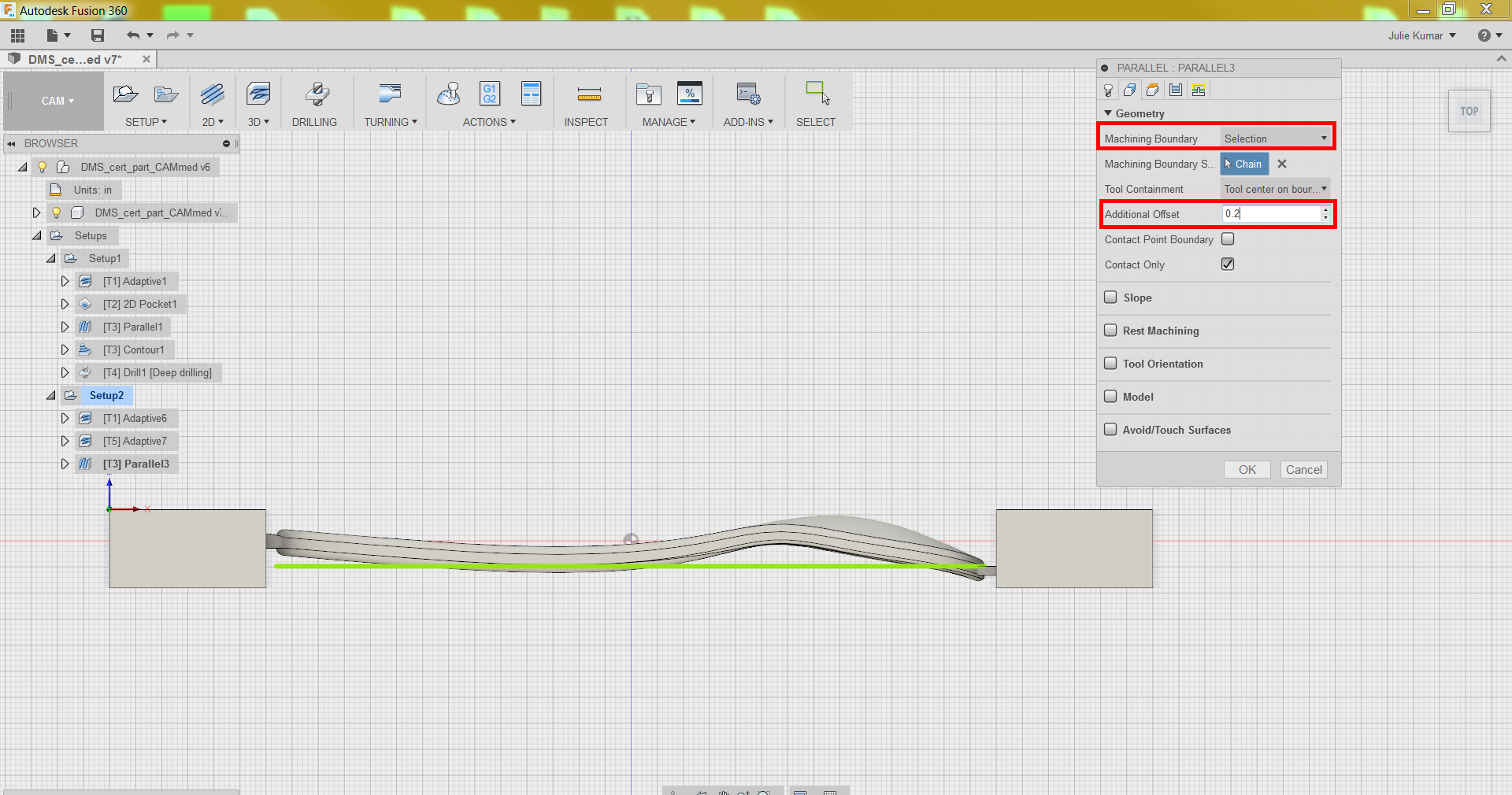Viewport: 1512px width, 795px height.
Task: Open the SETUP dropdown menu
Action: [146, 122]
